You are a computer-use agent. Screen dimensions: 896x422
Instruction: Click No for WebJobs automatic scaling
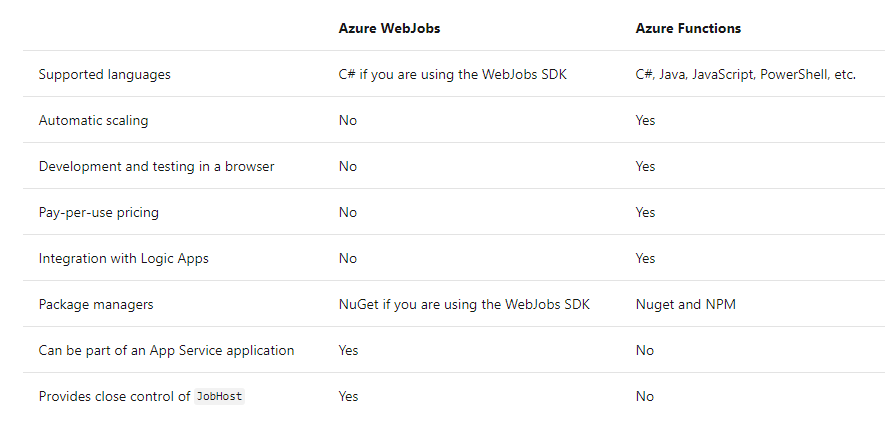[x=347, y=120]
